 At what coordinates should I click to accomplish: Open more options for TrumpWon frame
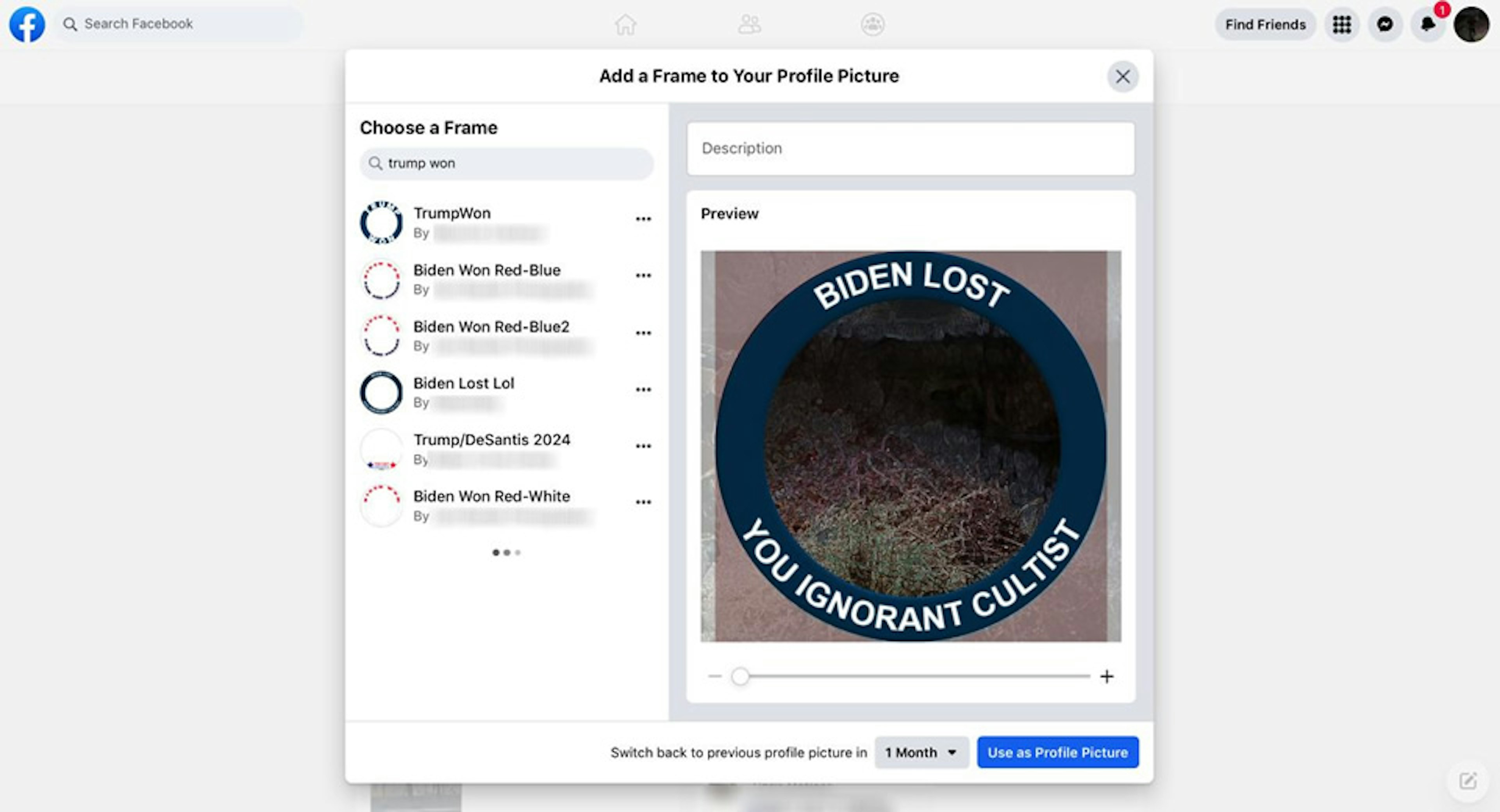pyautogui.click(x=643, y=219)
